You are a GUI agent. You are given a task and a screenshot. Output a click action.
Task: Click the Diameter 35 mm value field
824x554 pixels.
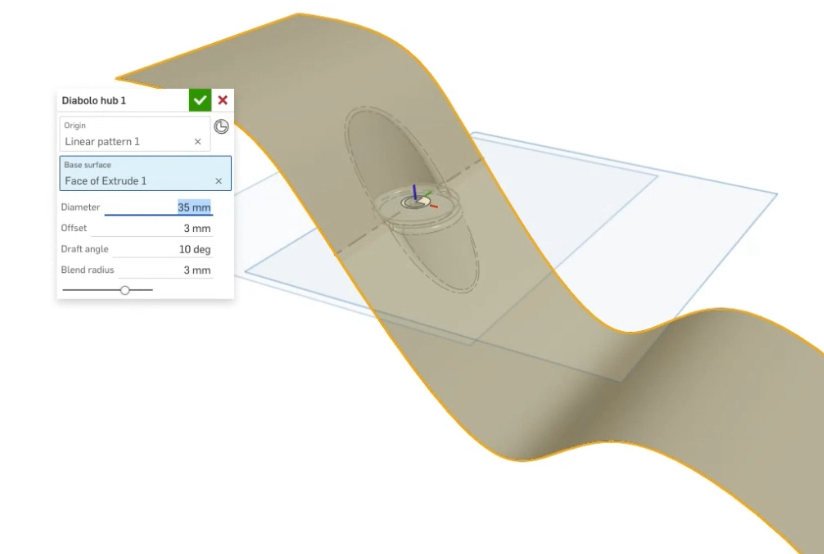158,208
